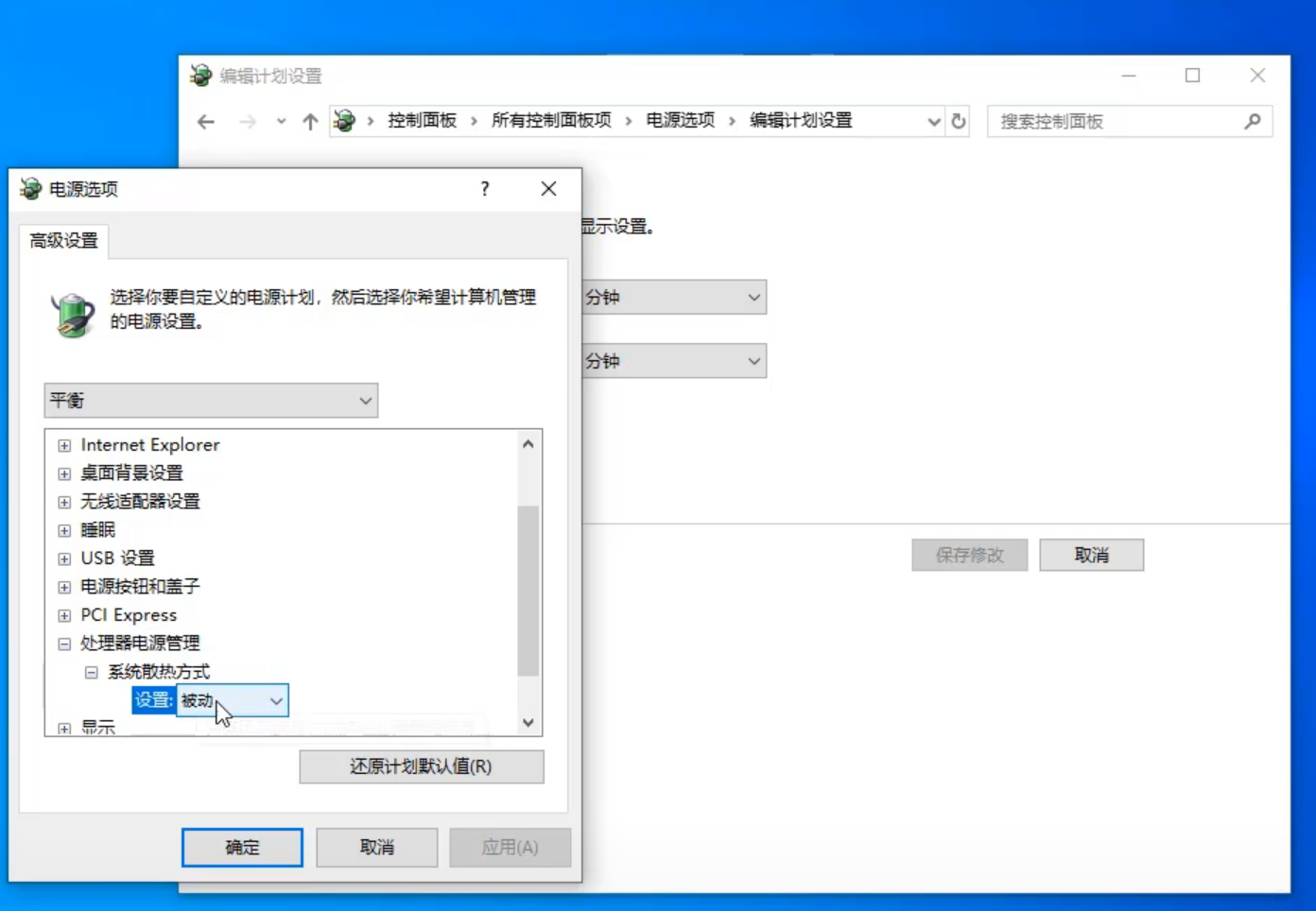Click the help question mark in 电源选项 dialog

pos(485,189)
